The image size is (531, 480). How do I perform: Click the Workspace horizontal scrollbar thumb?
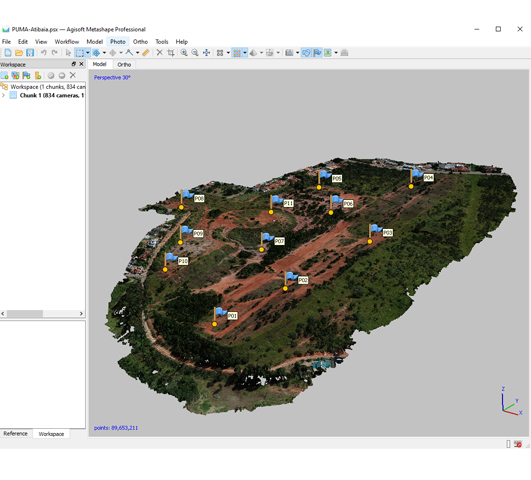click(x=25, y=314)
